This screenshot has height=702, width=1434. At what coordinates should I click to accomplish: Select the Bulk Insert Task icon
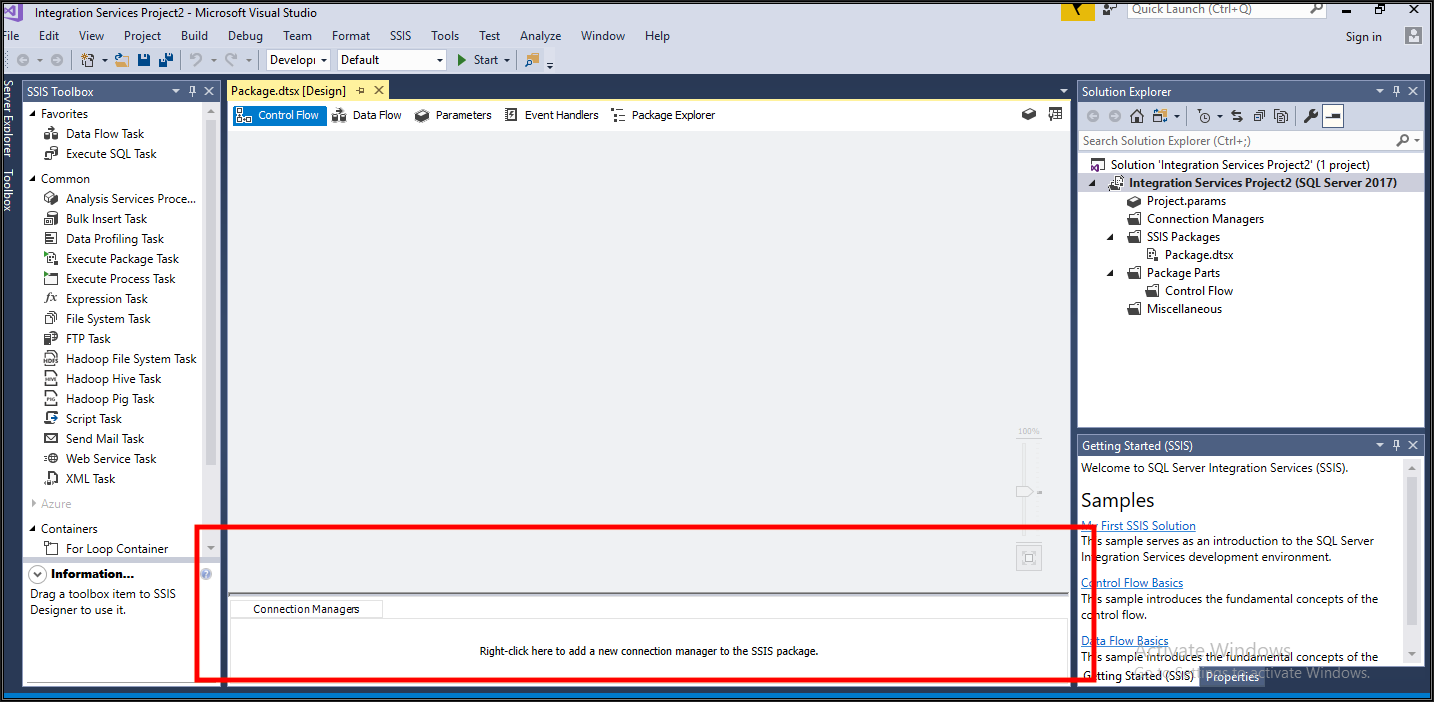[51, 219]
